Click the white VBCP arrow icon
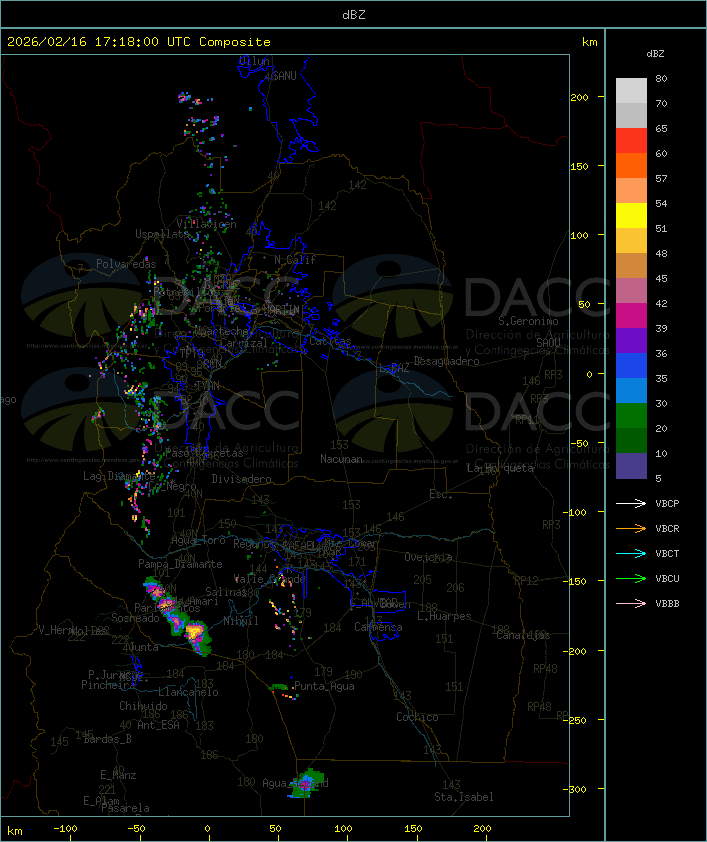707x842 pixels. (631, 503)
